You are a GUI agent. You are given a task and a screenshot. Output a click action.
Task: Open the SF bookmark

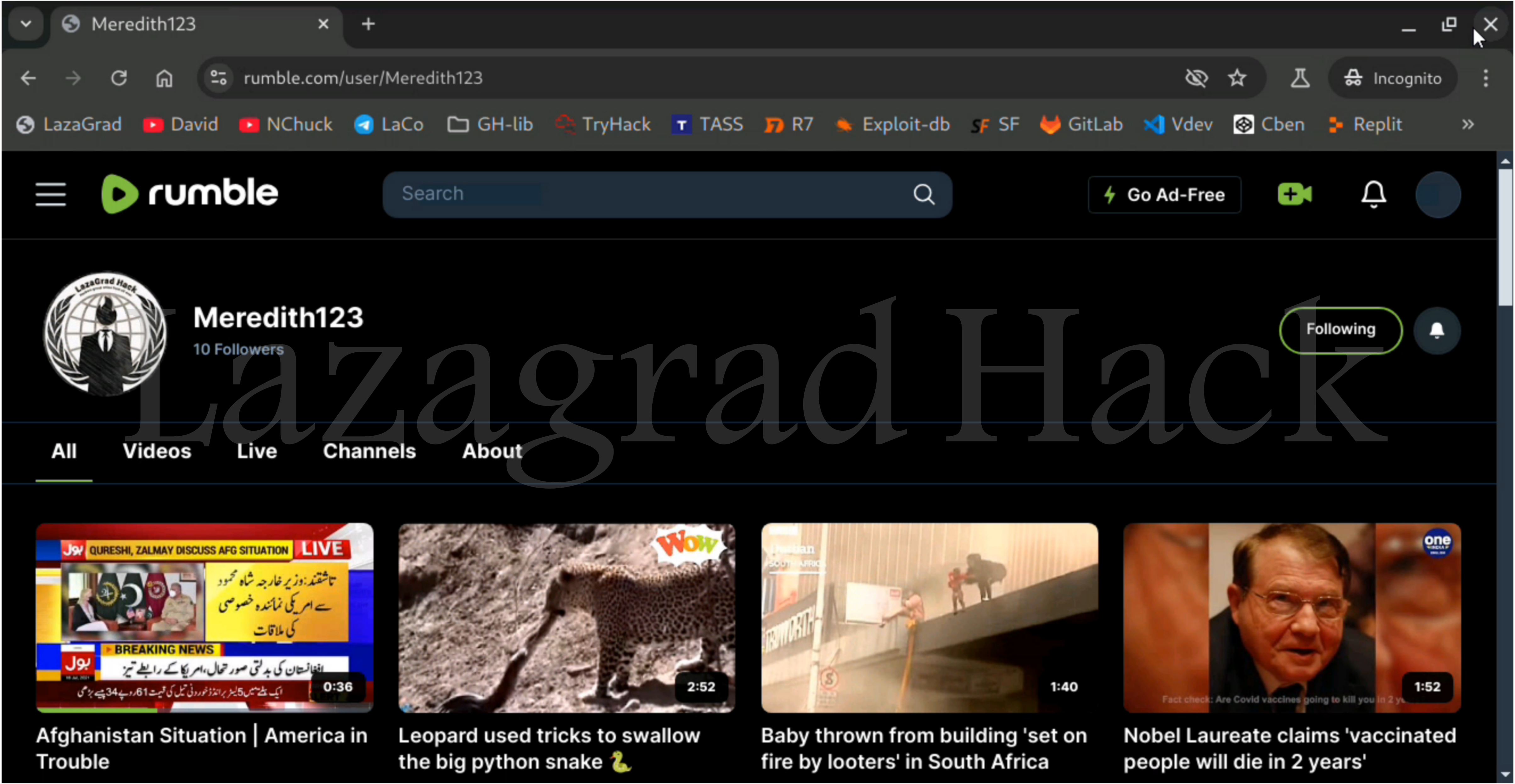(x=995, y=124)
